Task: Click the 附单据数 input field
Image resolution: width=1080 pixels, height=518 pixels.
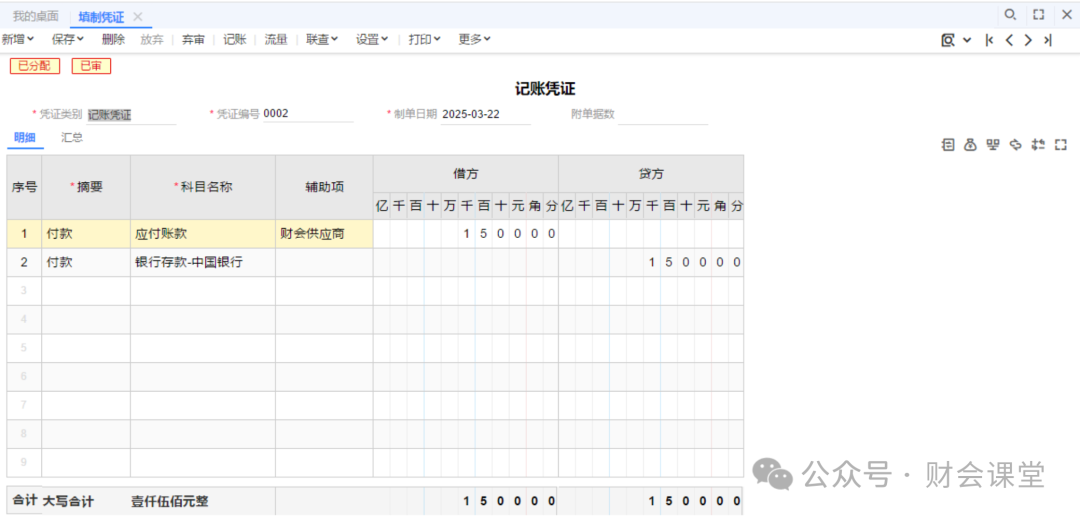Action: coord(662,115)
